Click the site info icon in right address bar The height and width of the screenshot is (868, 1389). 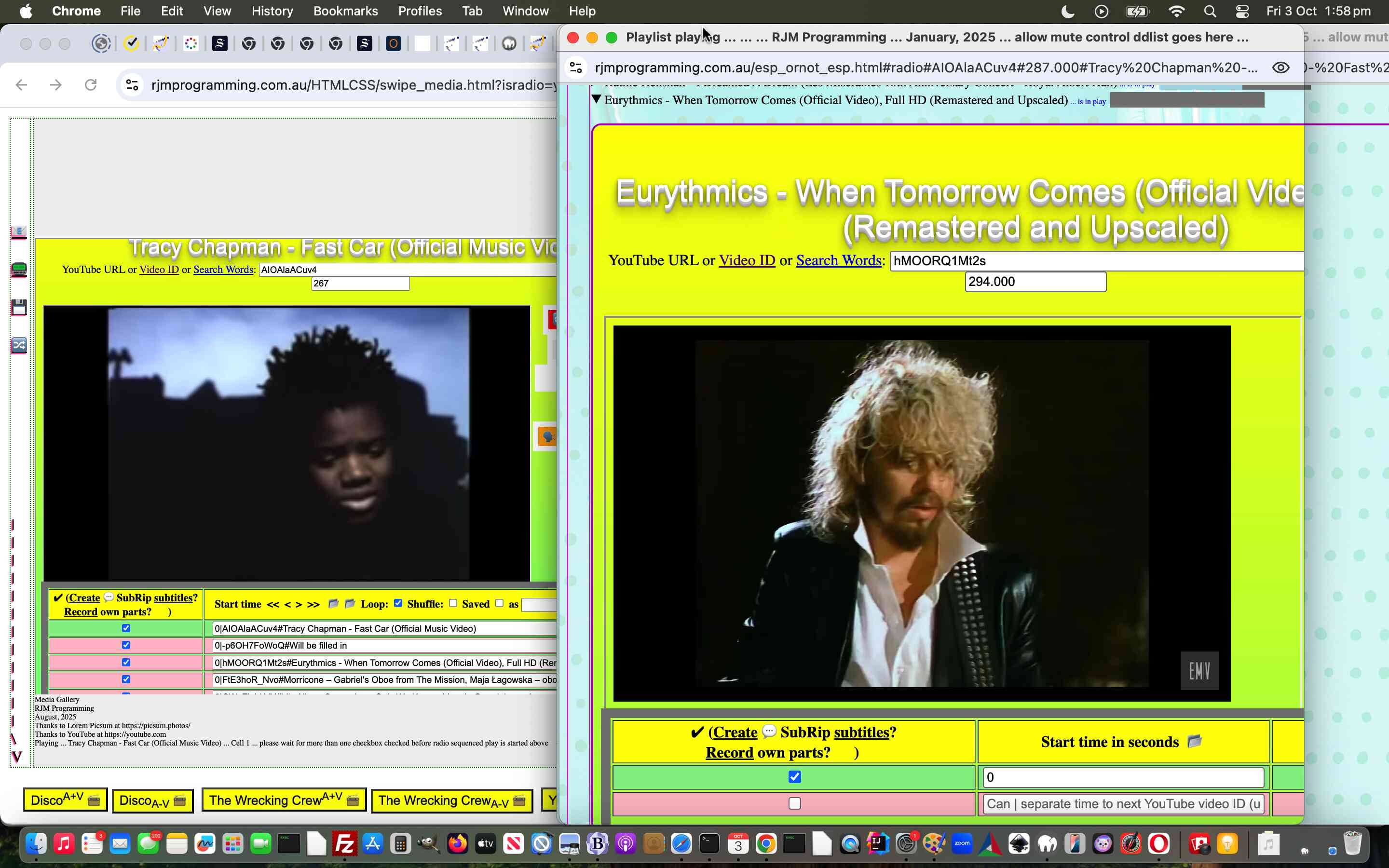click(576, 68)
